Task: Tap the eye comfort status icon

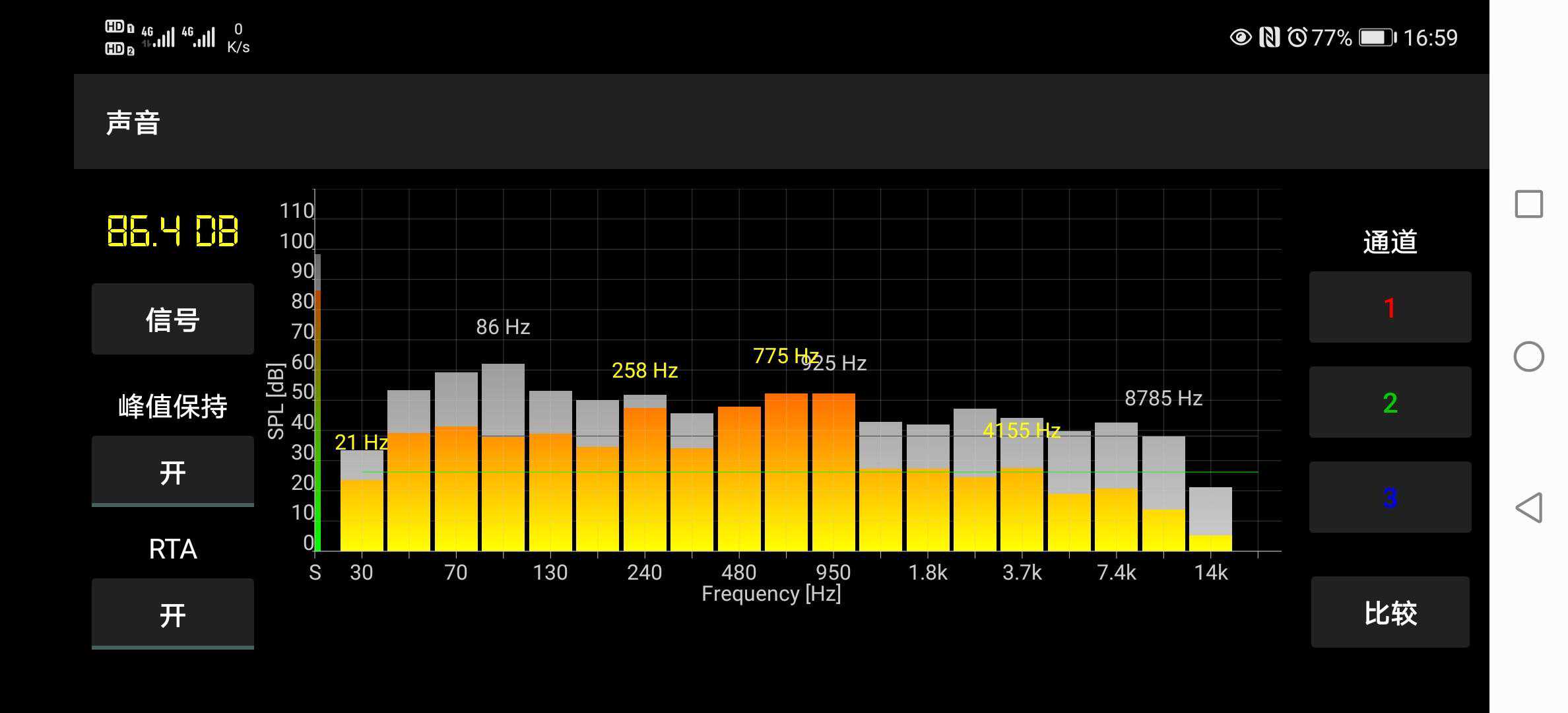Action: (x=1240, y=38)
